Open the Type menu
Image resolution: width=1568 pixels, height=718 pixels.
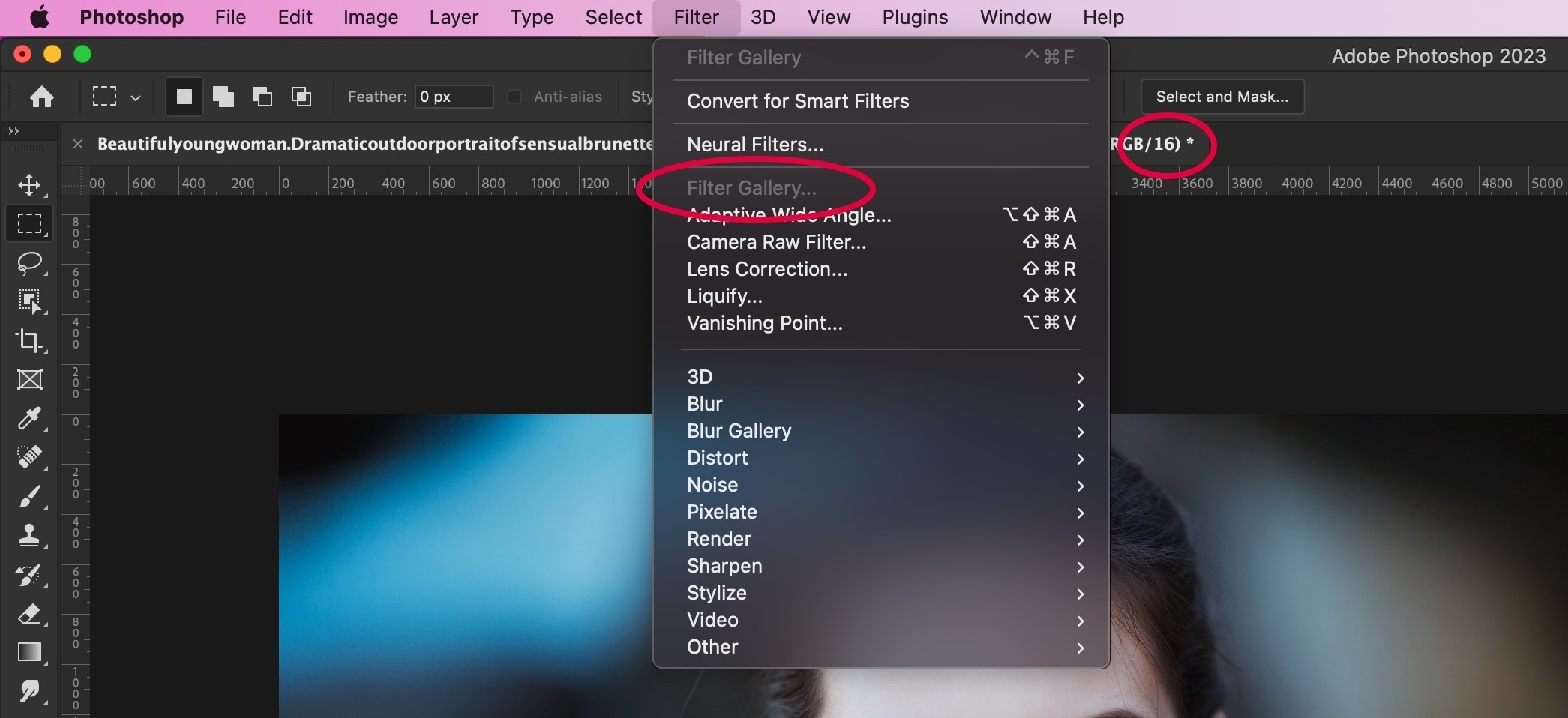tap(532, 17)
